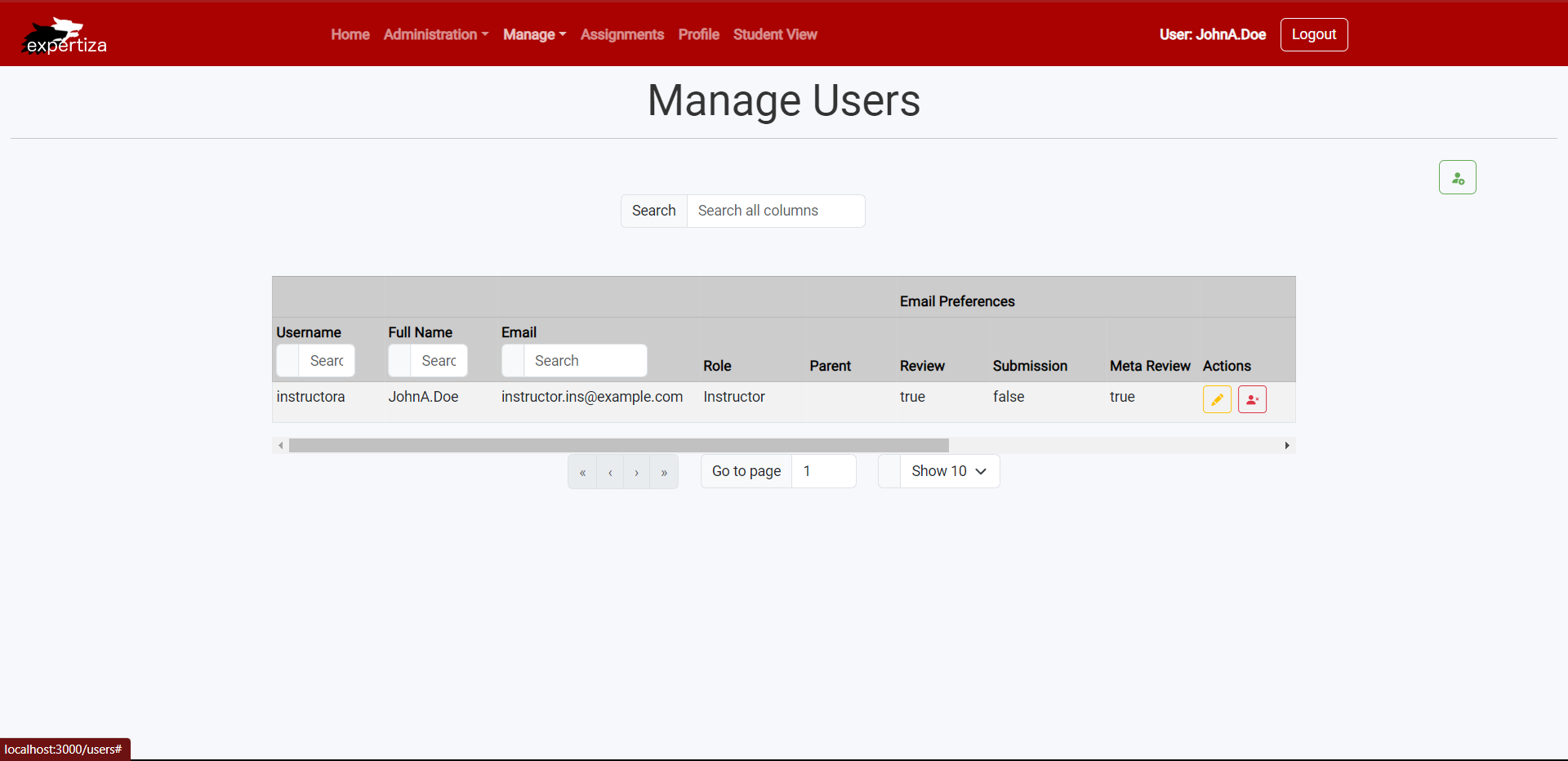Image resolution: width=1568 pixels, height=761 pixels.
Task: Click the Full Name search filter field
Action: coord(439,360)
